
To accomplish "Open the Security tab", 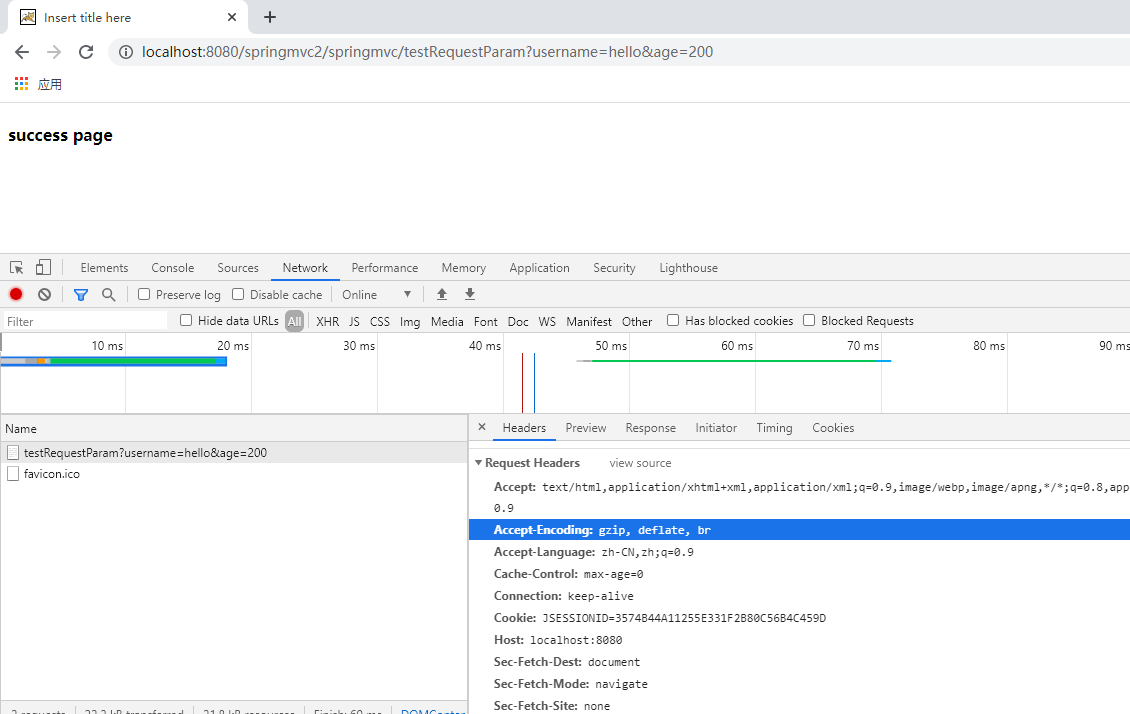I will coord(614,267).
